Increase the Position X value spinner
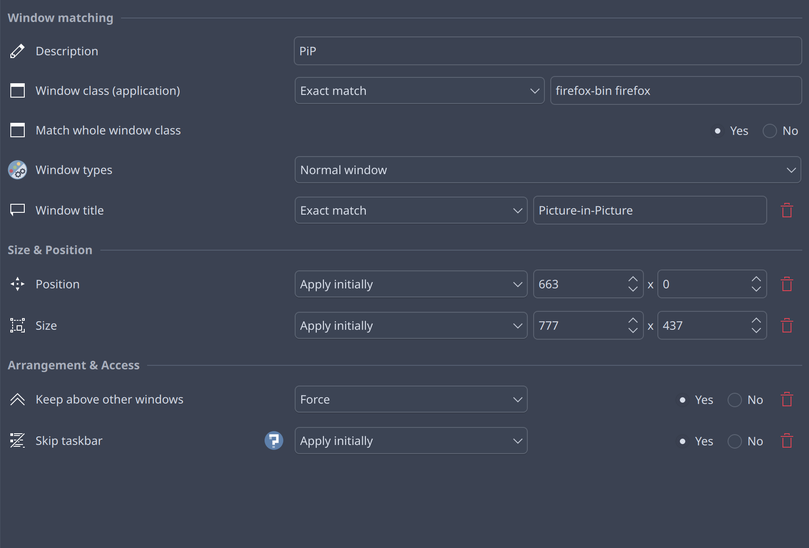The height and width of the screenshot is (548, 809). [633, 279]
